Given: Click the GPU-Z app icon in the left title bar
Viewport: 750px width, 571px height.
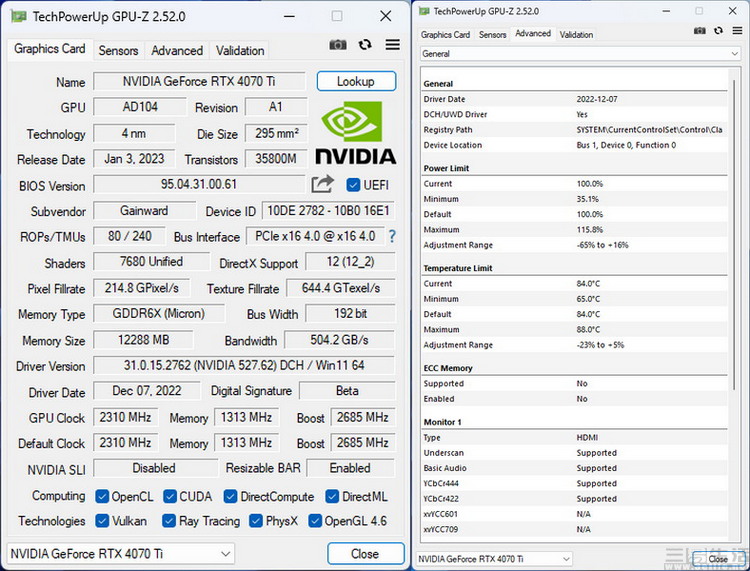Looking at the screenshot, I should [19, 16].
